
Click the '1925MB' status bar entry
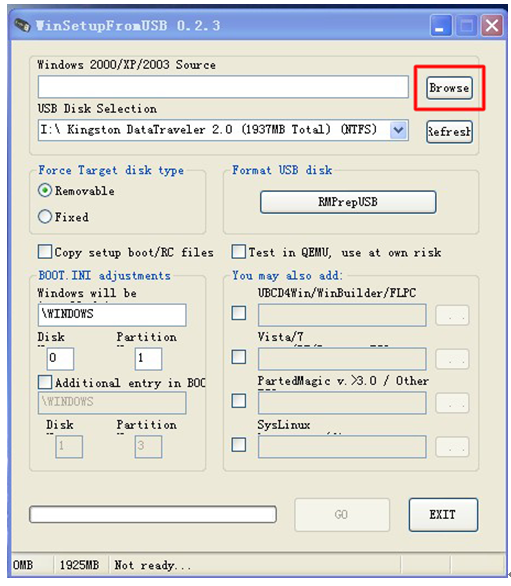[80, 565]
